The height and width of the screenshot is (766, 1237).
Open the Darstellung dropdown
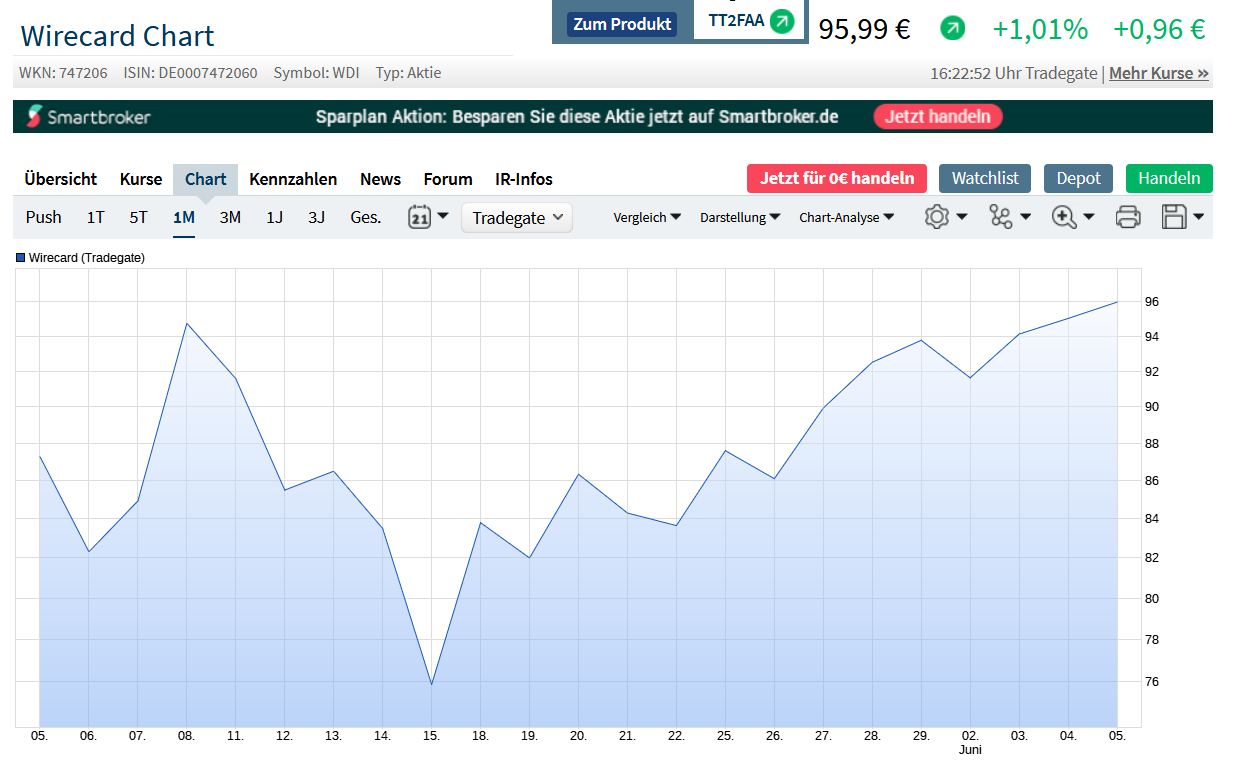point(740,216)
